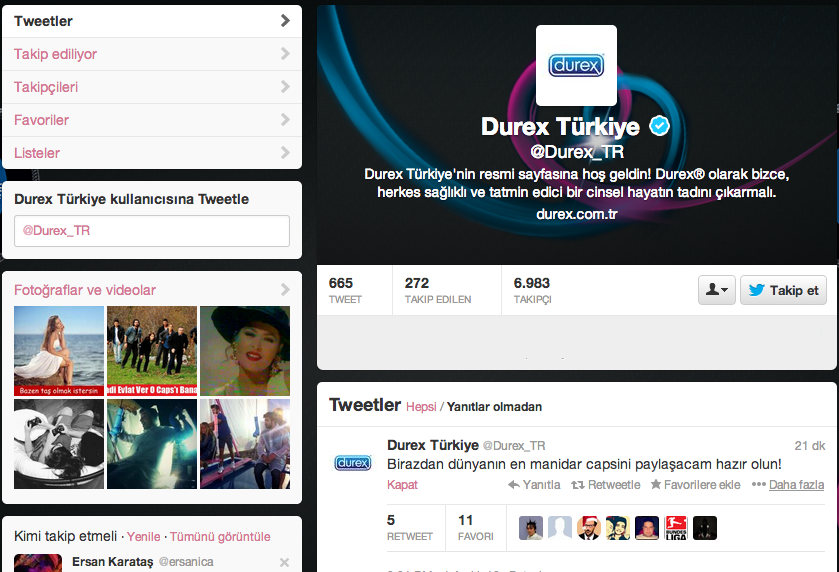Click chevron arrow beside Takip ediliyor
The image size is (839, 572).
point(285,54)
